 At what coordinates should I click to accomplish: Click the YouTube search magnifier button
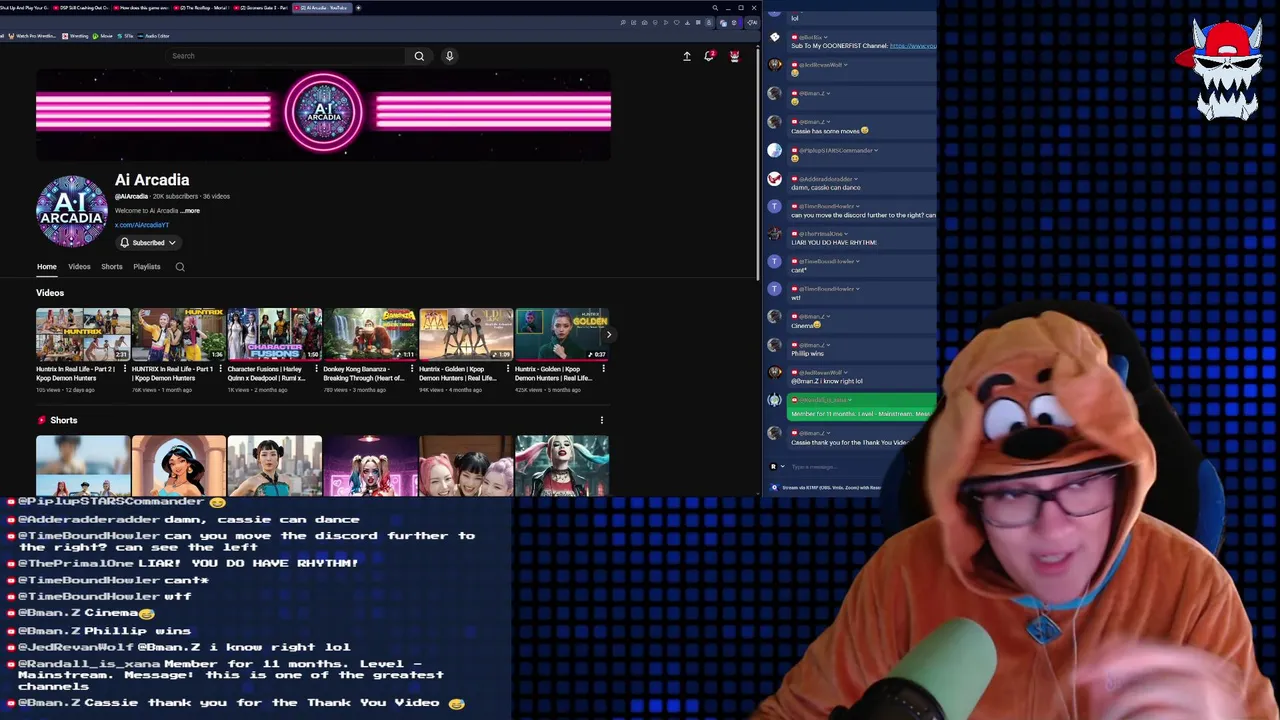pyautogui.click(x=419, y=56)
